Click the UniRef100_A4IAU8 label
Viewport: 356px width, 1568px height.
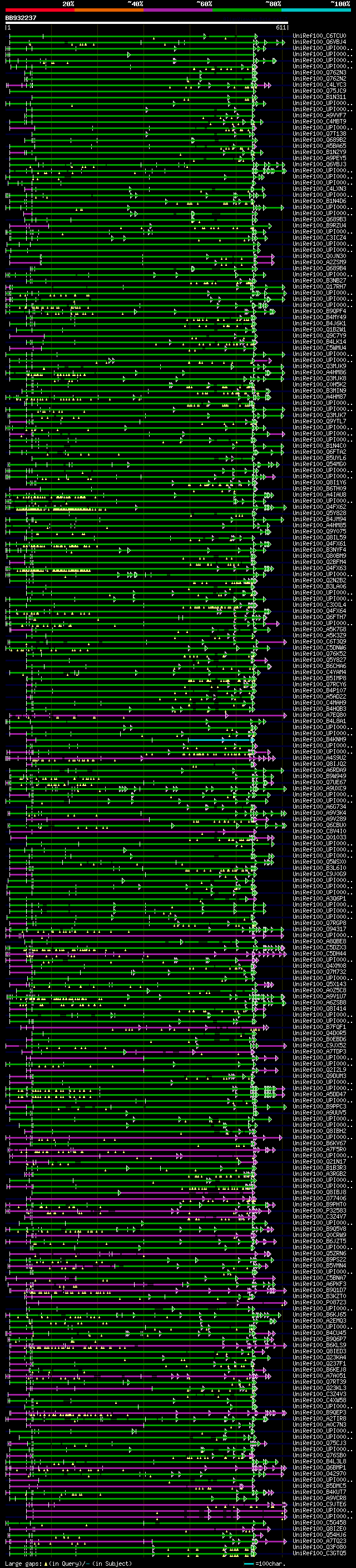[319, 495]
